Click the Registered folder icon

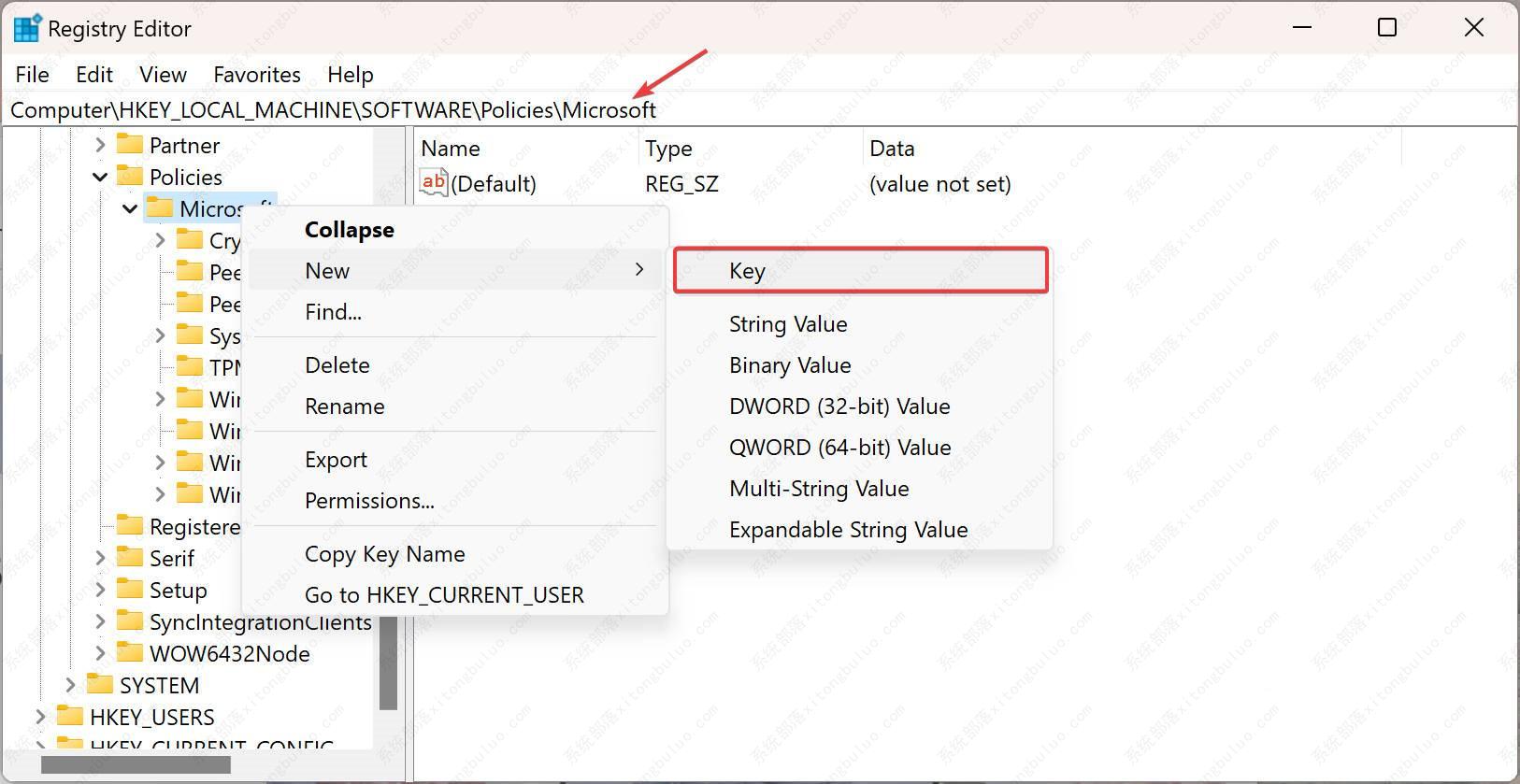[129, 525]
